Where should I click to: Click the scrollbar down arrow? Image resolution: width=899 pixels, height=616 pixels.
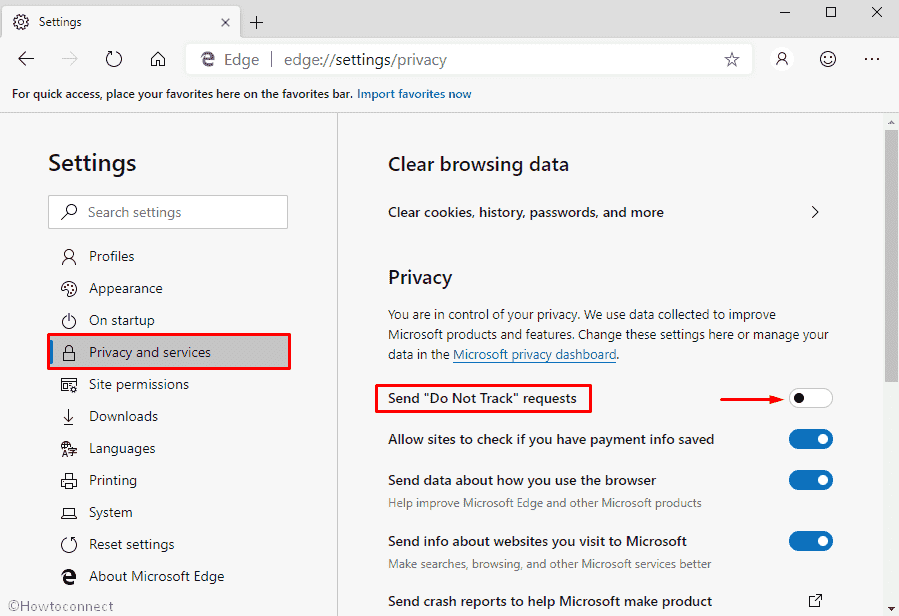(x=891, y=609)
